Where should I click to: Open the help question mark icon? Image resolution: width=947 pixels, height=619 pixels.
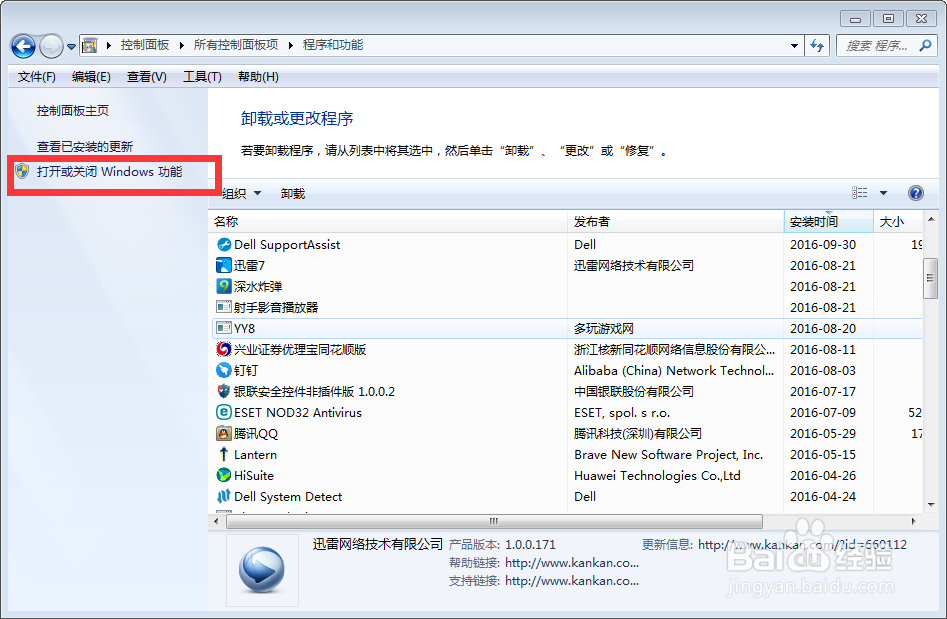pyautogui.click(x=916, y=193)
